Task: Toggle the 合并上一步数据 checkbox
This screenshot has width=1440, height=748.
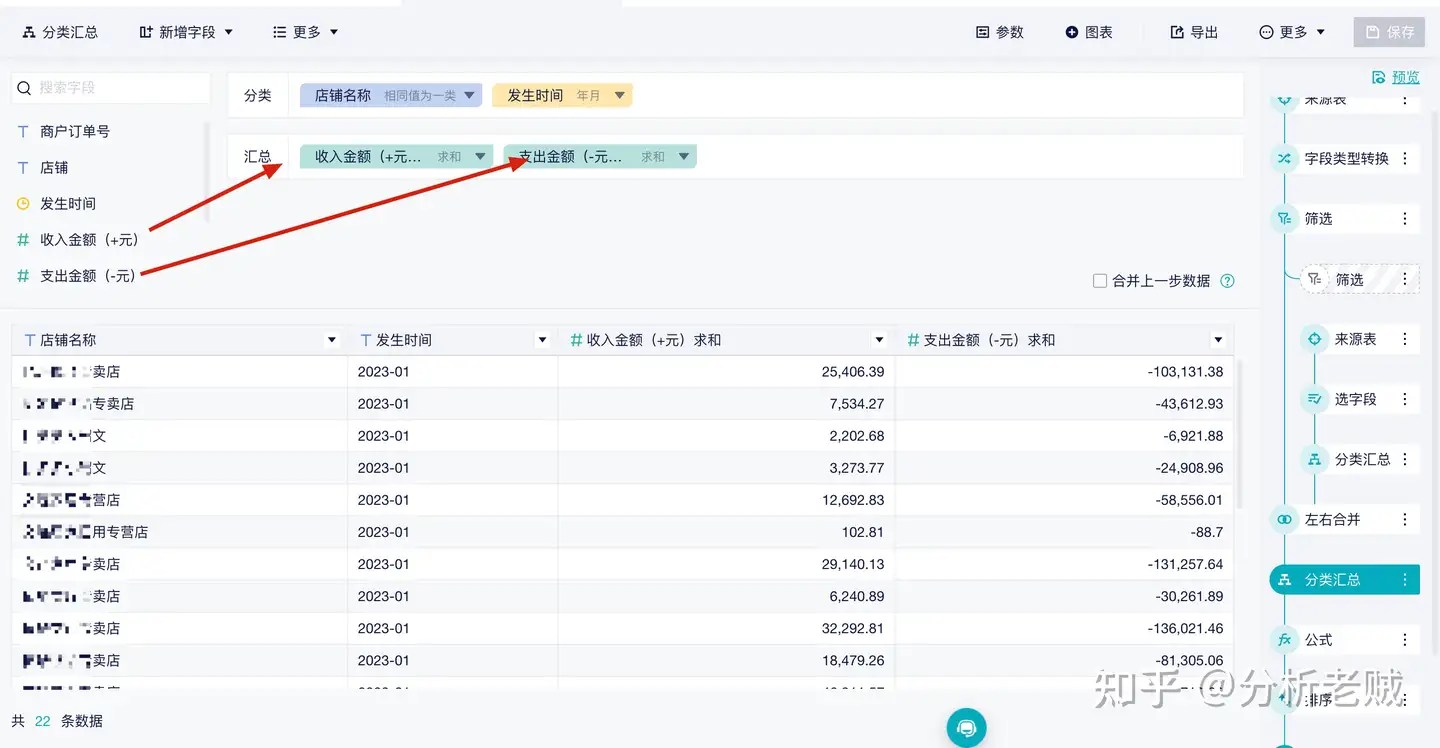Action: 1100,281
